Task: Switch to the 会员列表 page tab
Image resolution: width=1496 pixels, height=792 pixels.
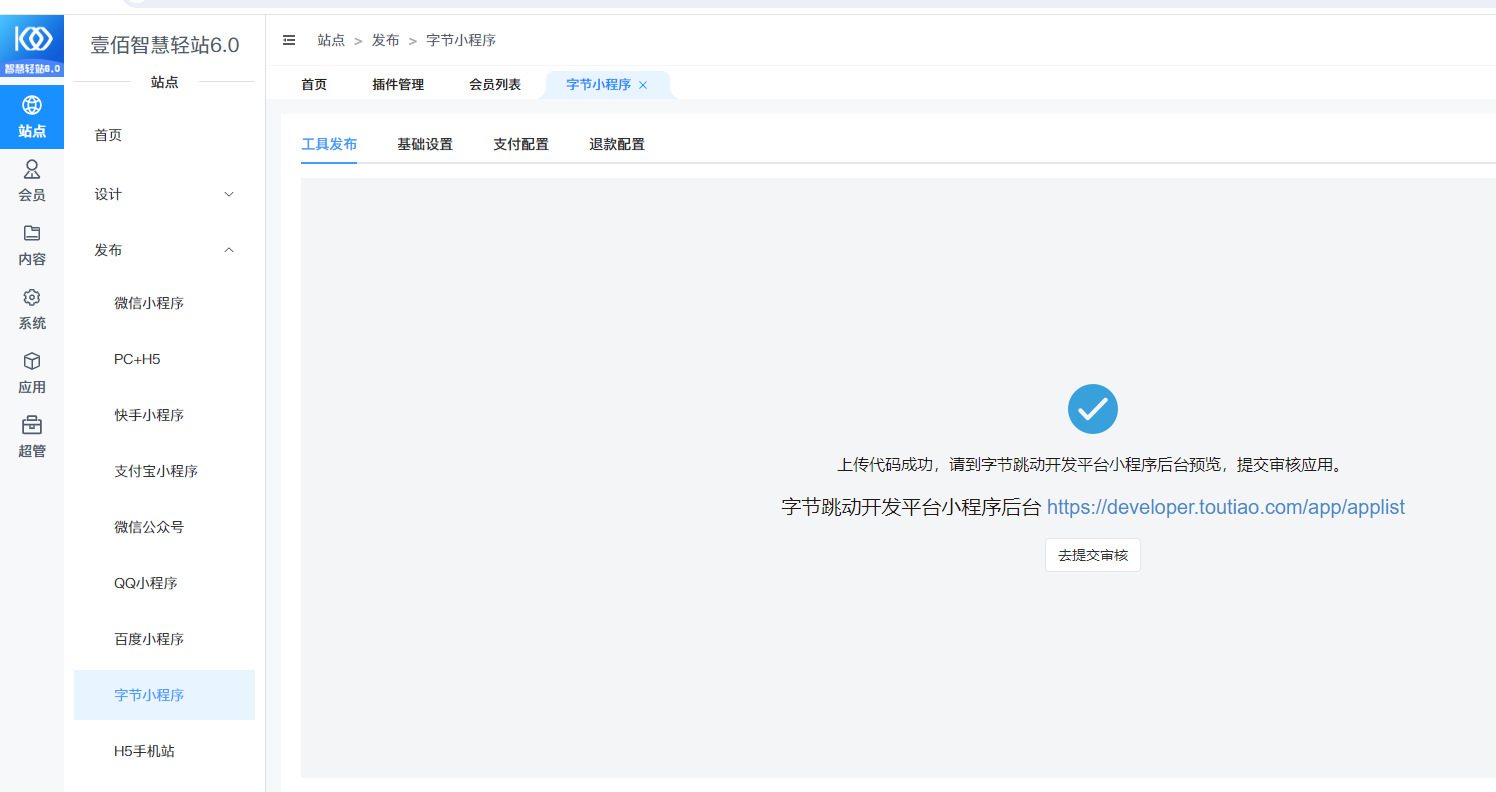Action: [495, 85]
